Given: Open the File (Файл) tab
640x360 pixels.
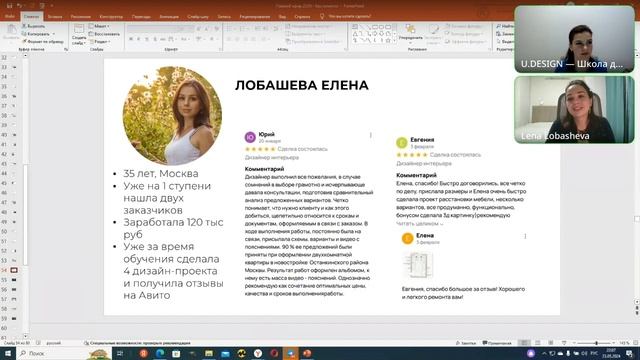Looking at the screenshot, I should [10, 16].
